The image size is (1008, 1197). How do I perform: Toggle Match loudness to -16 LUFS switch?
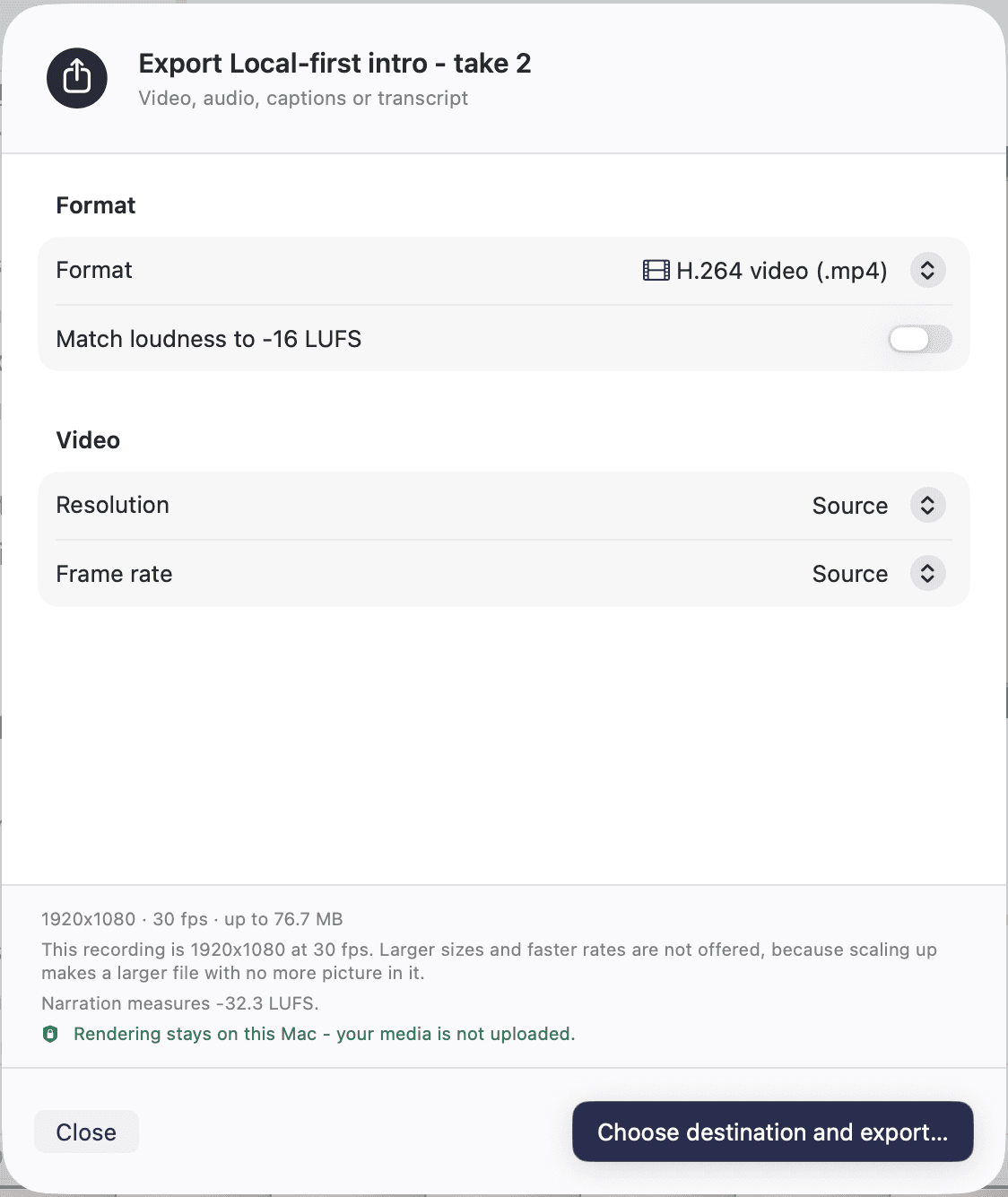tap(919, 339)
